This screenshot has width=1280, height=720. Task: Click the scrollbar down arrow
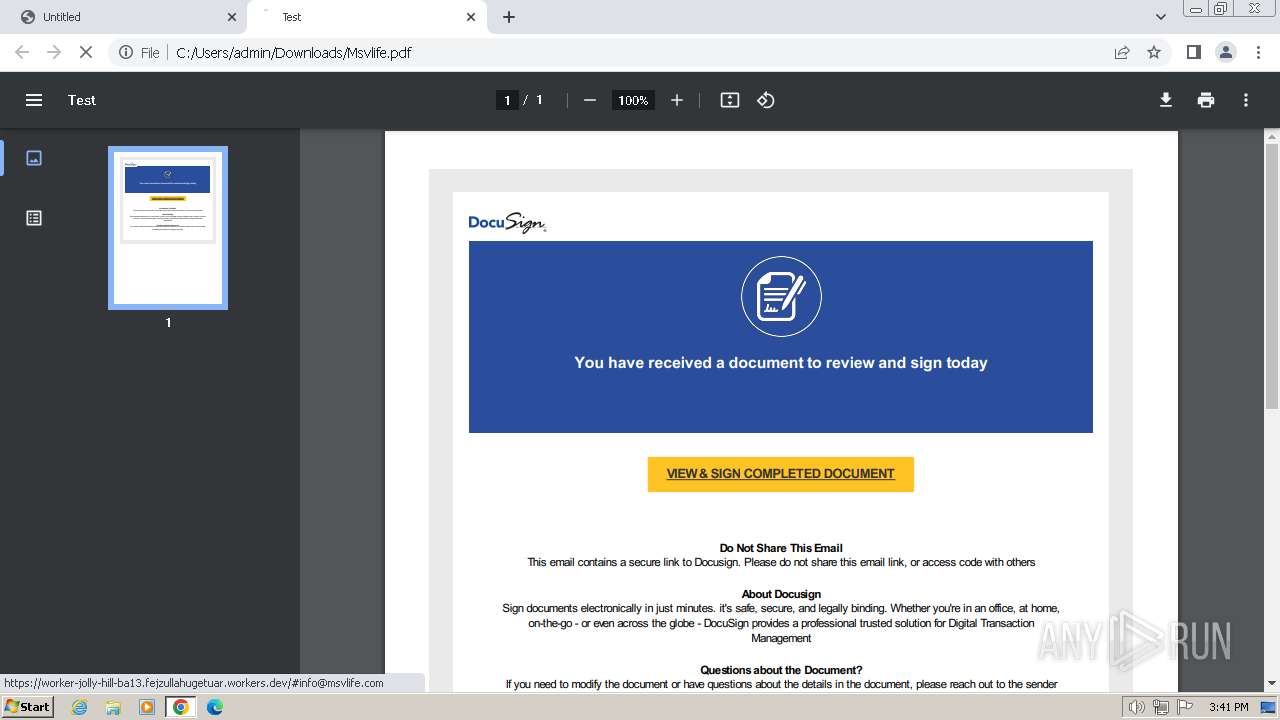(x=1272, y=683)
